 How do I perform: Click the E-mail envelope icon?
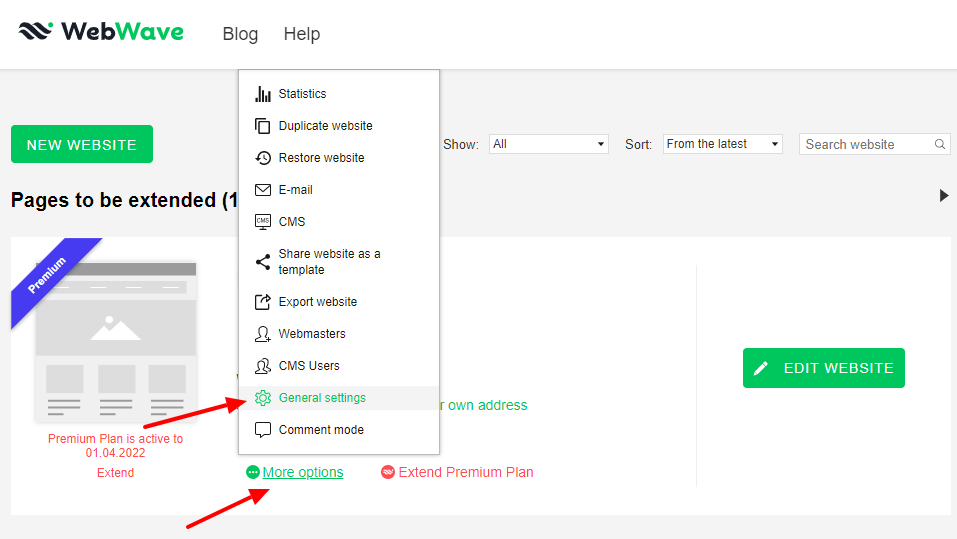point(262,190)
